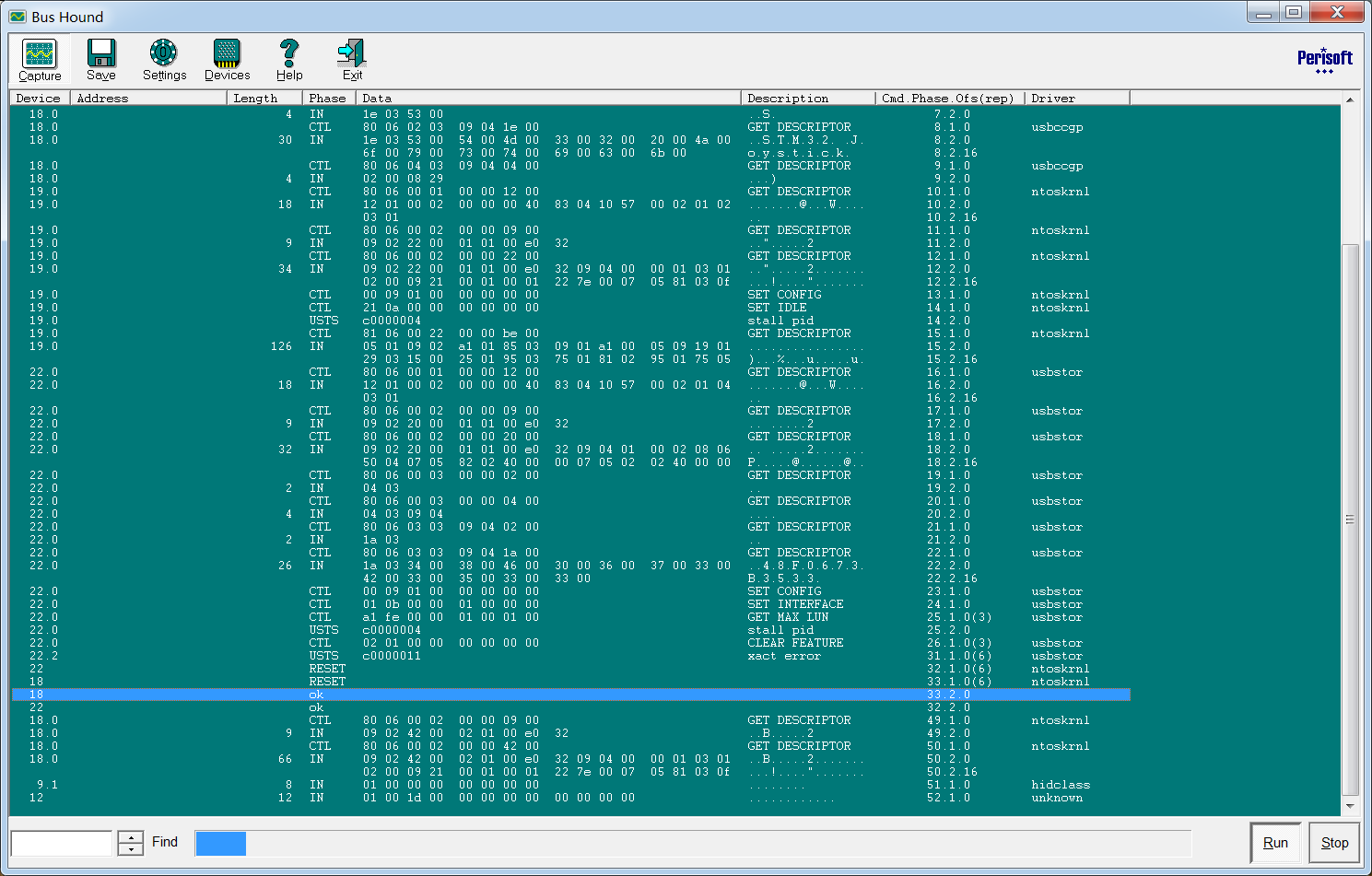Select the xact error description
1372x876 pixels.
tap(784, 656)
